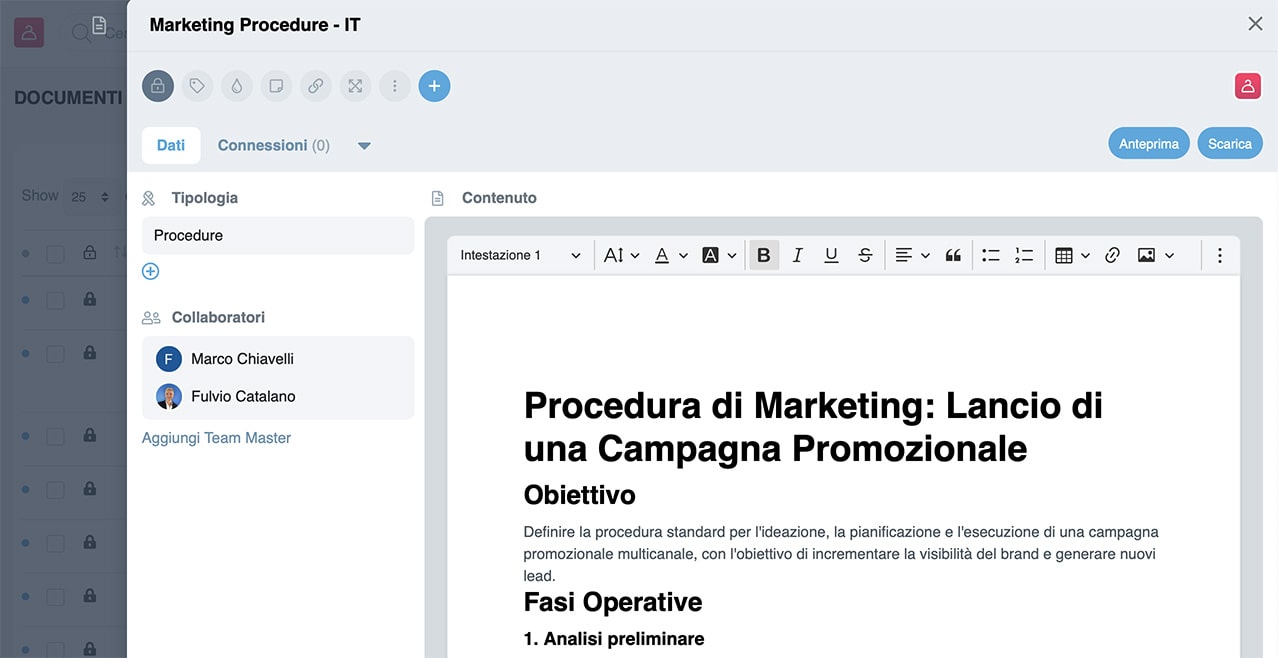1278x658 pixels.
Task: Toggle underline formatting in editor
Action: click(x=831, y=256)
